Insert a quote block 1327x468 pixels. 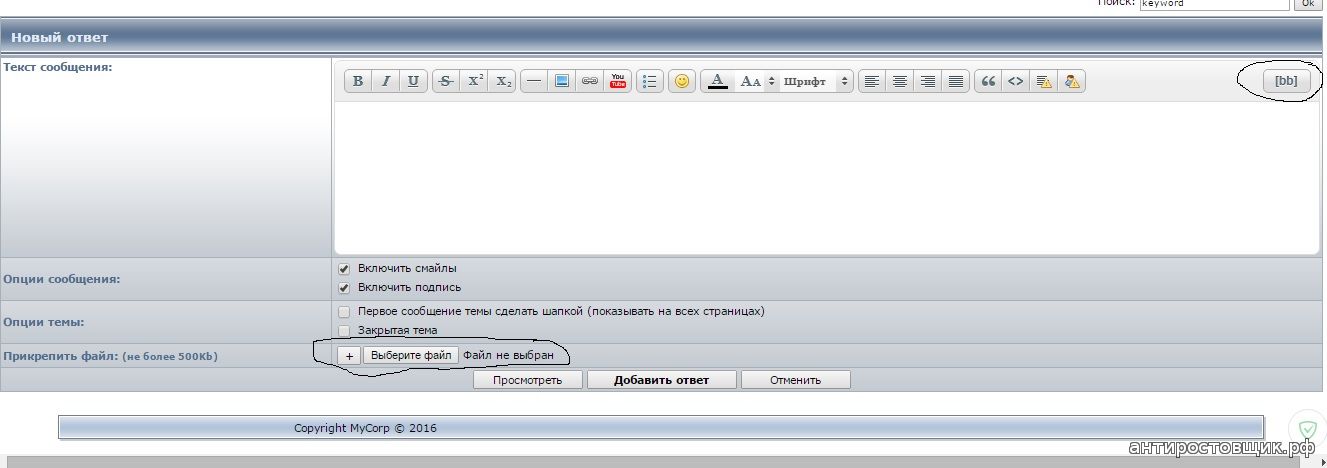coord(988,82)
